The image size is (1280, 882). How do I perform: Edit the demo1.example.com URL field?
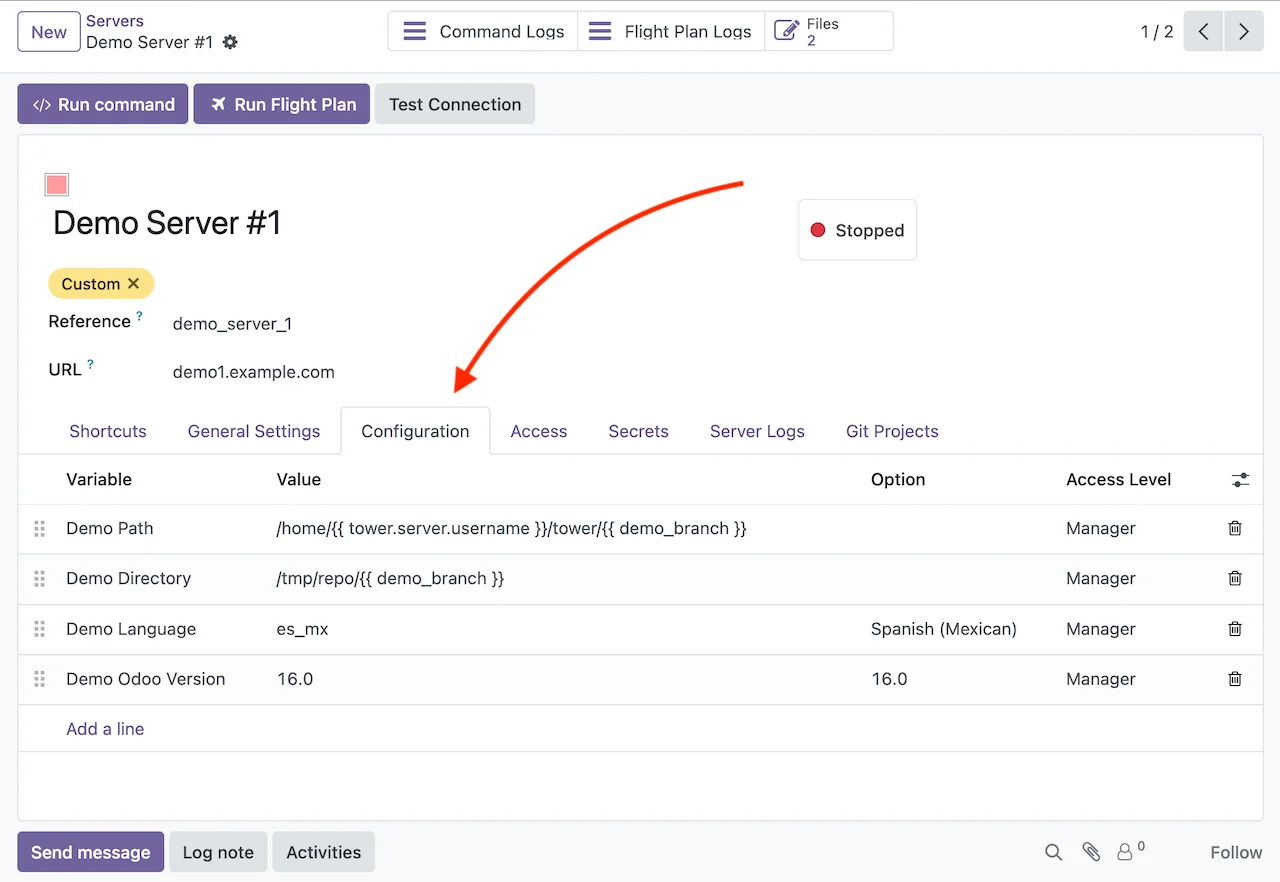tap(253, 372)
